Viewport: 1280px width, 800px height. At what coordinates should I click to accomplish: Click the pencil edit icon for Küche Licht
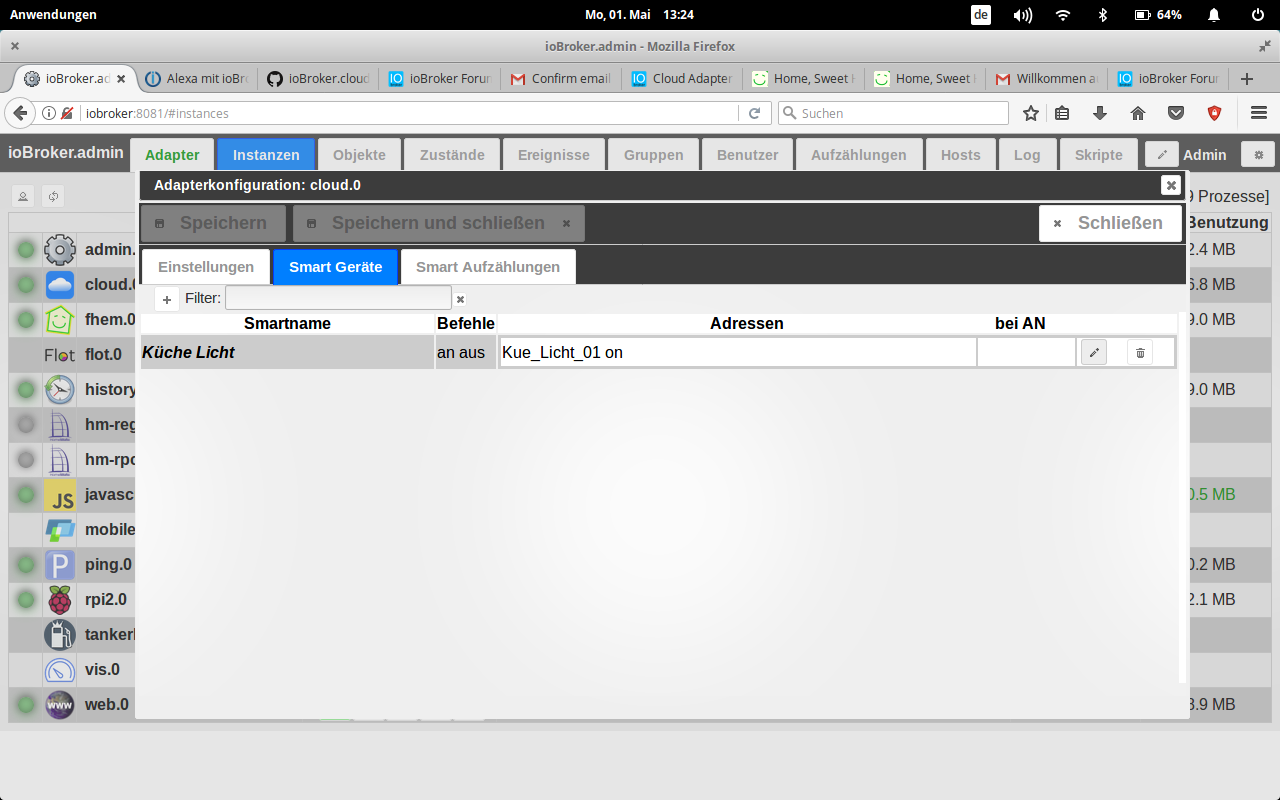click(x=1094, y=352)
